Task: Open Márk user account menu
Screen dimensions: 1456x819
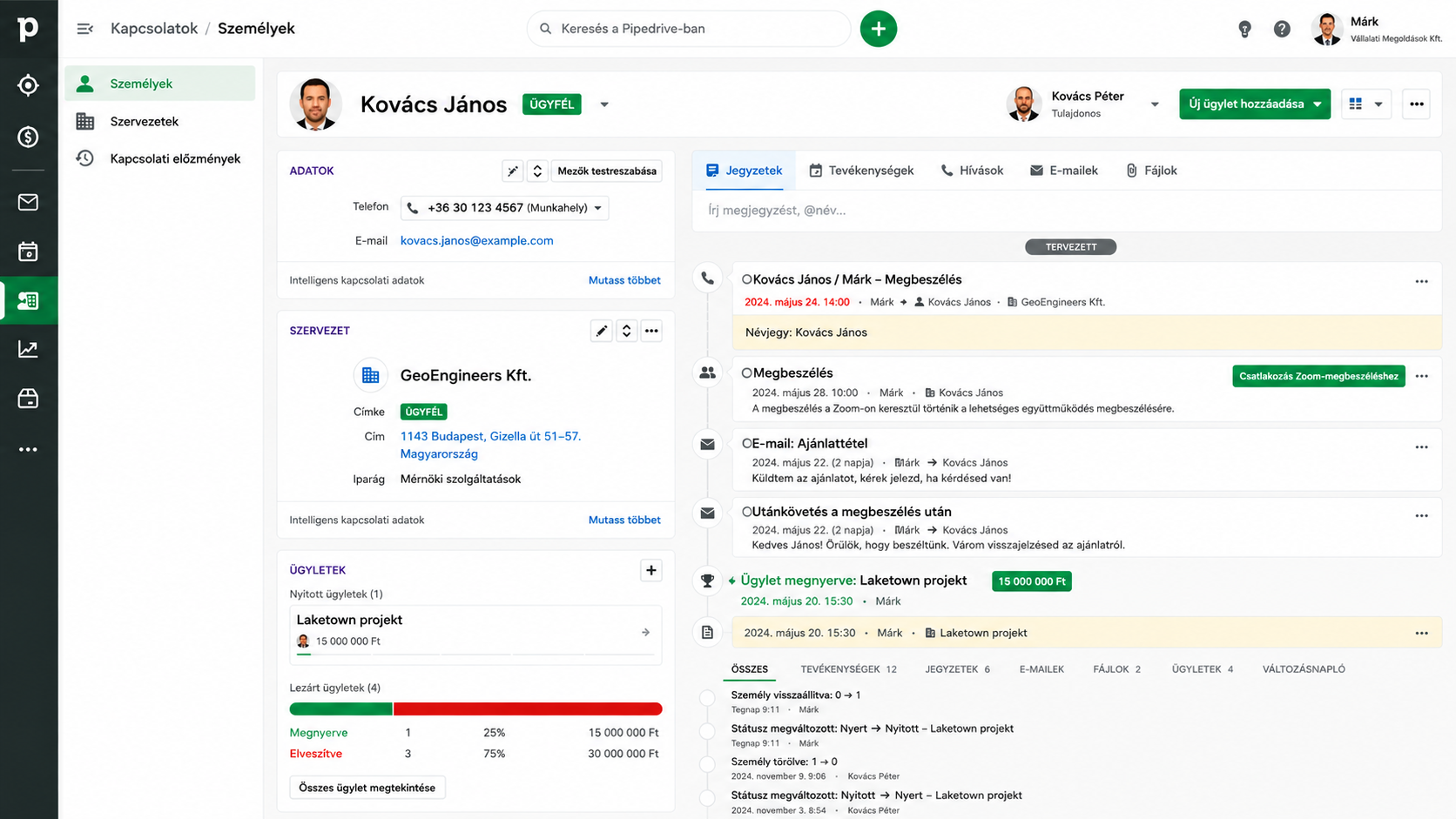Action: (x=1376, y=29)
